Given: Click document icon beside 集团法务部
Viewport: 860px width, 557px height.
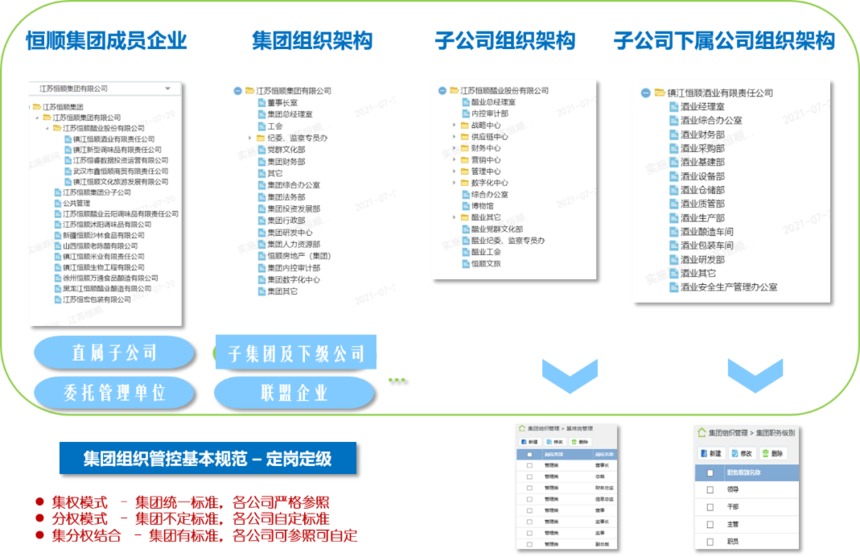Looking at the screenshot, I should point(262,197).
